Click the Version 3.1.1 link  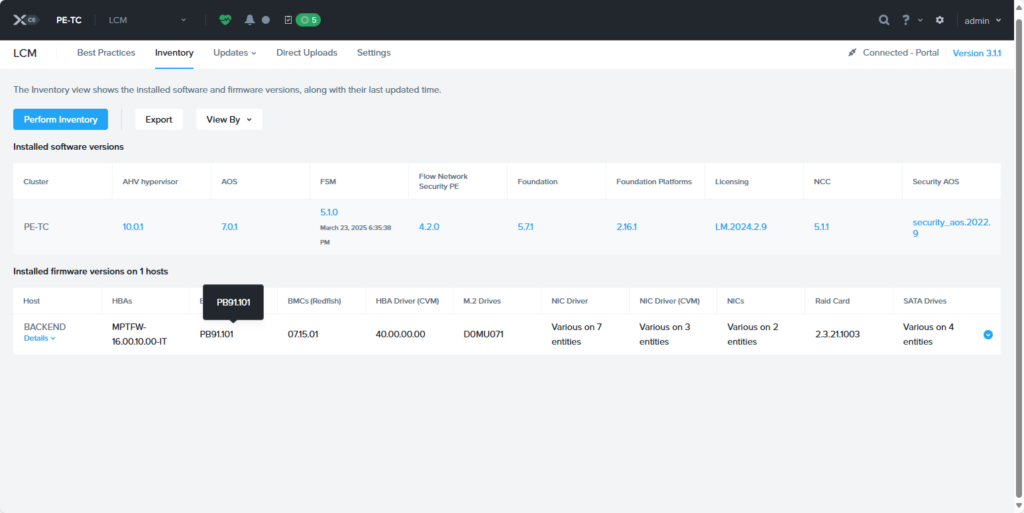tap(977, 53)
